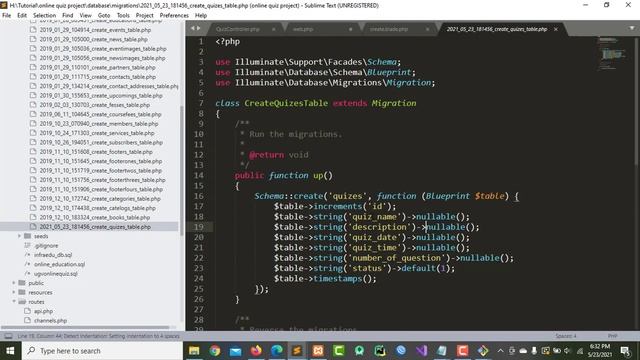Viewport: 640px width, 360px height.
Task: Click the tab navigation arrows
Action: [196, 28]
